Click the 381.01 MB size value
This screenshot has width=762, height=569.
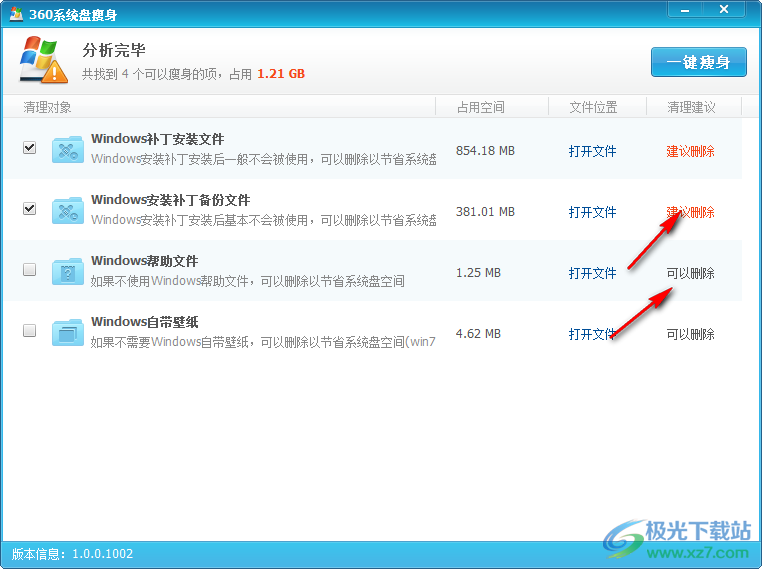(x=485, y=212)
